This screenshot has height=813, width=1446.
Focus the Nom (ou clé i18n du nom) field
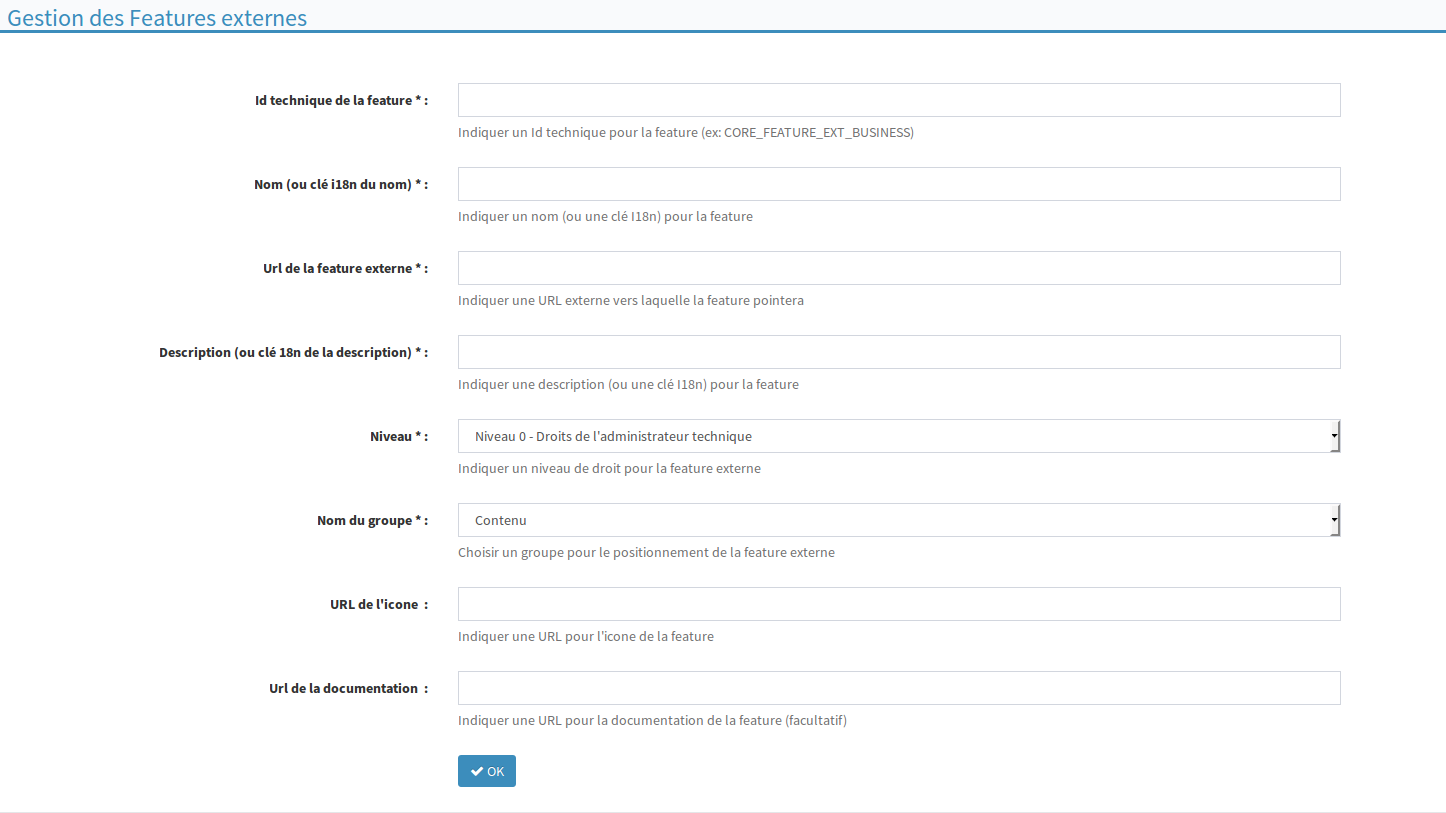coord(898,184)
